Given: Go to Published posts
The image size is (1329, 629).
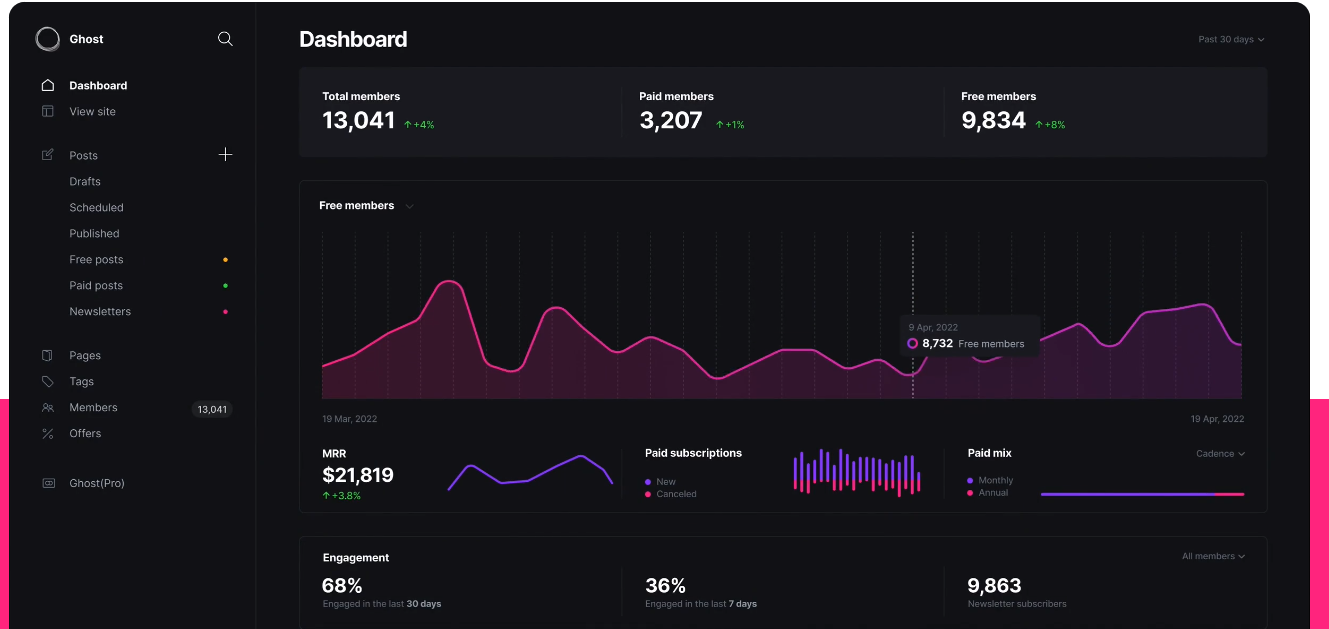Looking at the screenshot, I should tap(94, 233).
